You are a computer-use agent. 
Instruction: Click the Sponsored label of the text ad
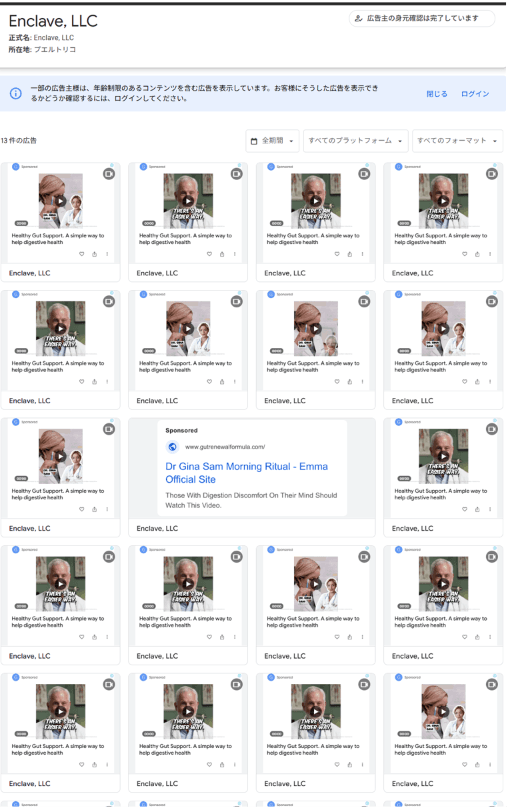tap(181, 430)
